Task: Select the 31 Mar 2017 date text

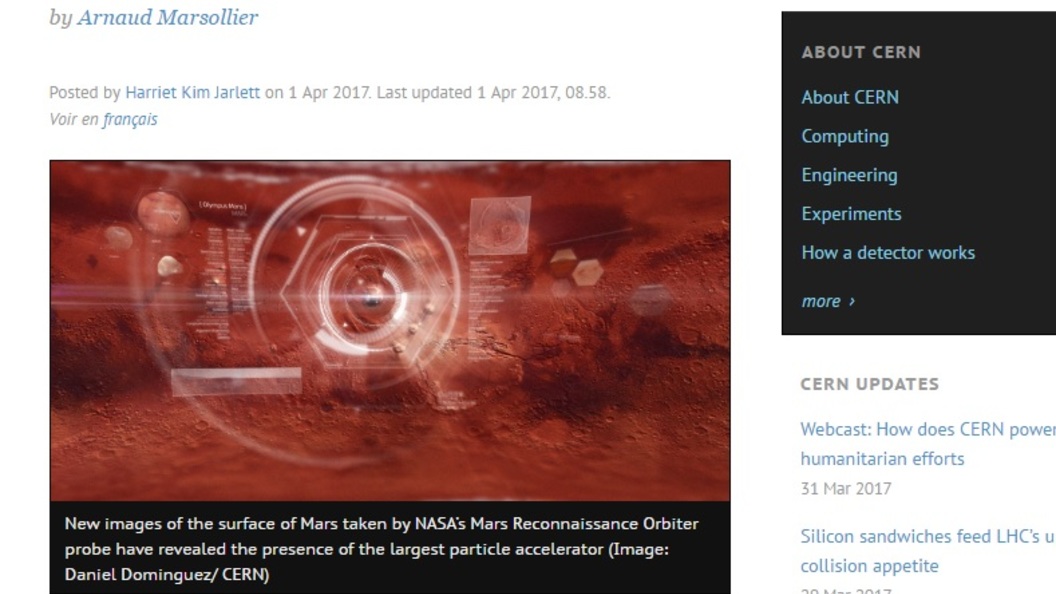Action: (x=846, y=488)
